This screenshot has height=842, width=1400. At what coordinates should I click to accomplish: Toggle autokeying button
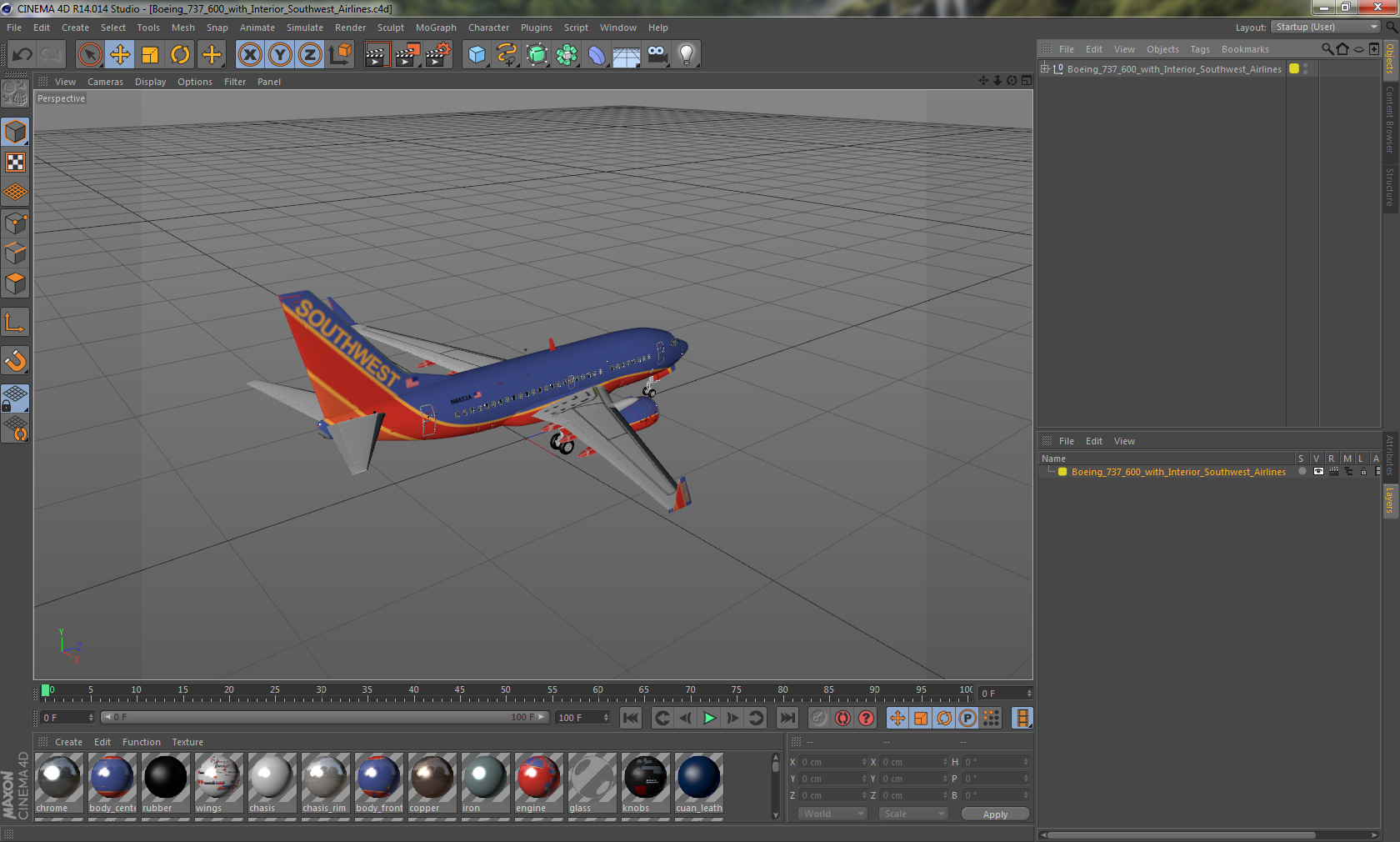click(843, 718)
